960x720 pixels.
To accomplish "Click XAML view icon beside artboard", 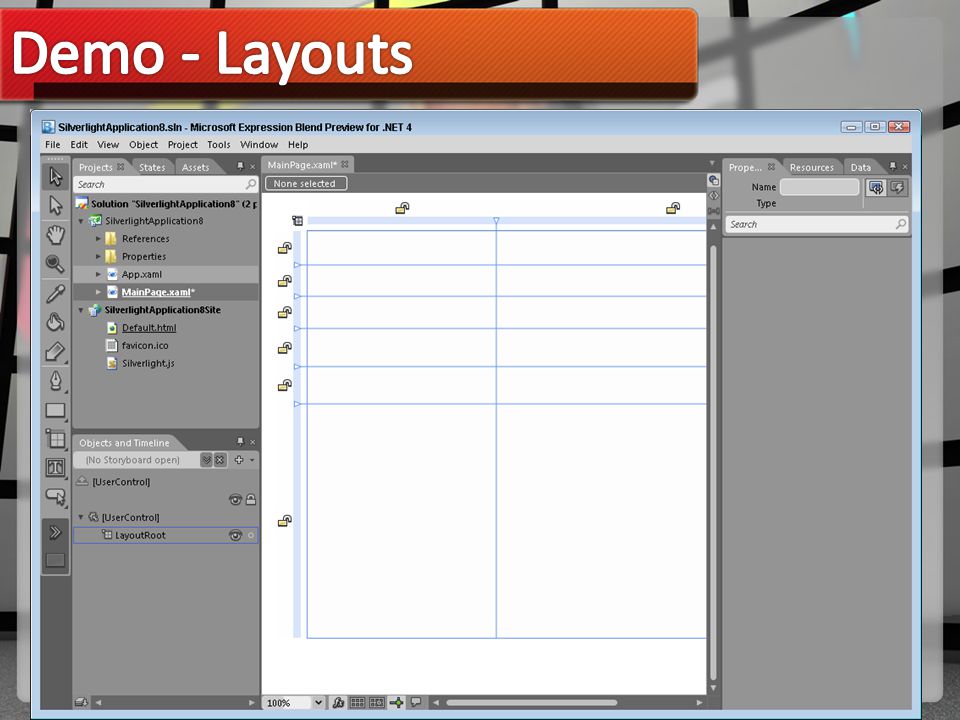I will tap(714, 195).
